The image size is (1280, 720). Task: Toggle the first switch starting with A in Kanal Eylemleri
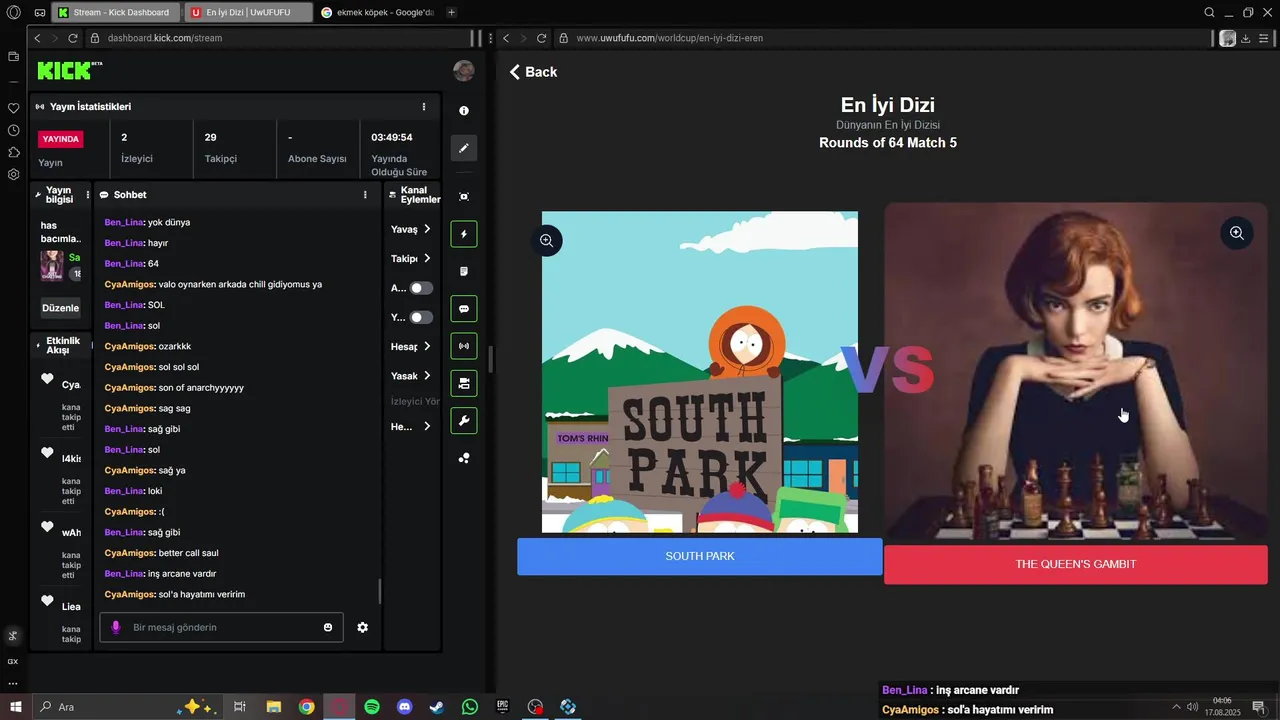[422, 288]
